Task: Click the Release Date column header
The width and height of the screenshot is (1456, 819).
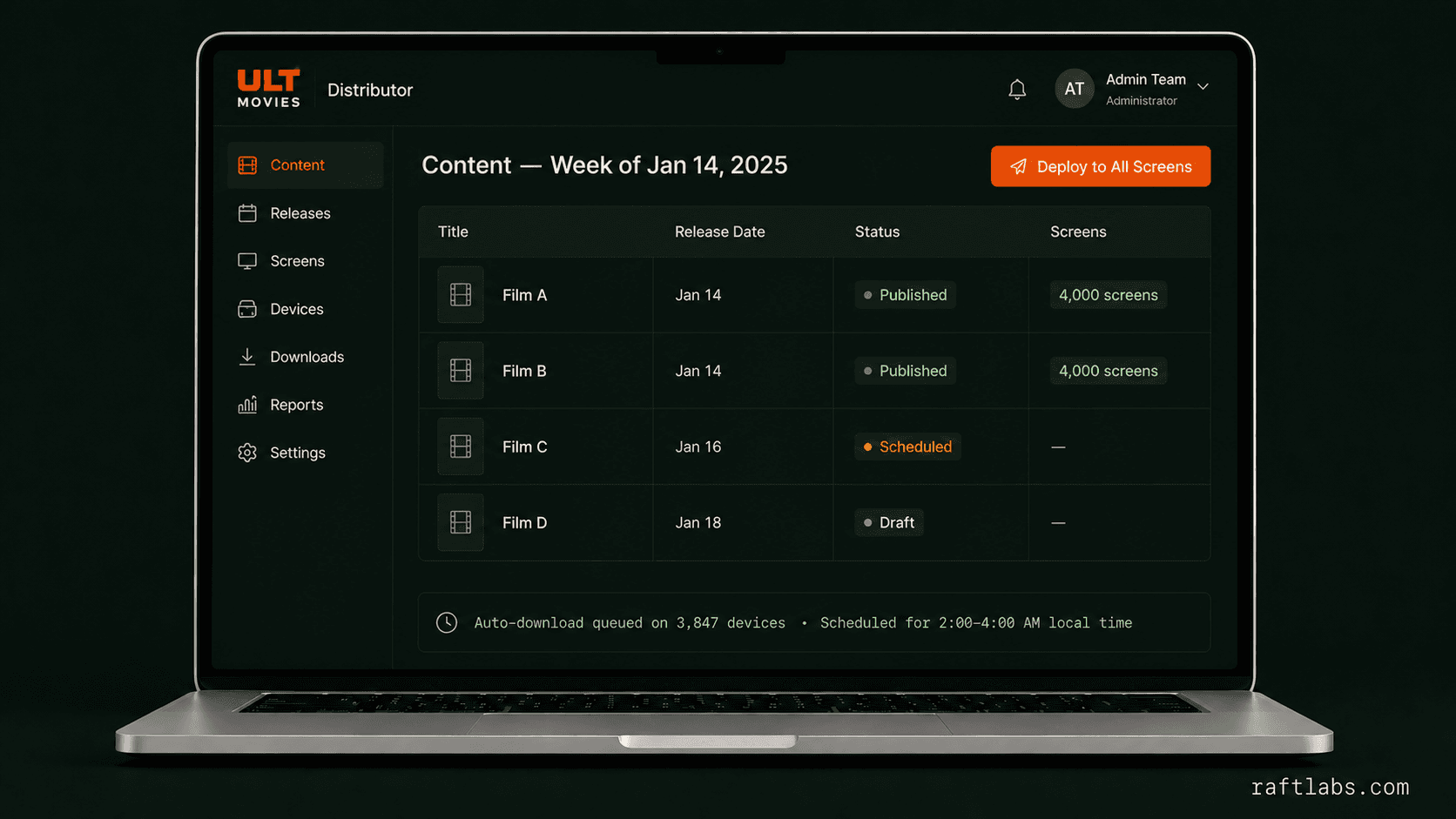Action: click(x=720, y=232)
